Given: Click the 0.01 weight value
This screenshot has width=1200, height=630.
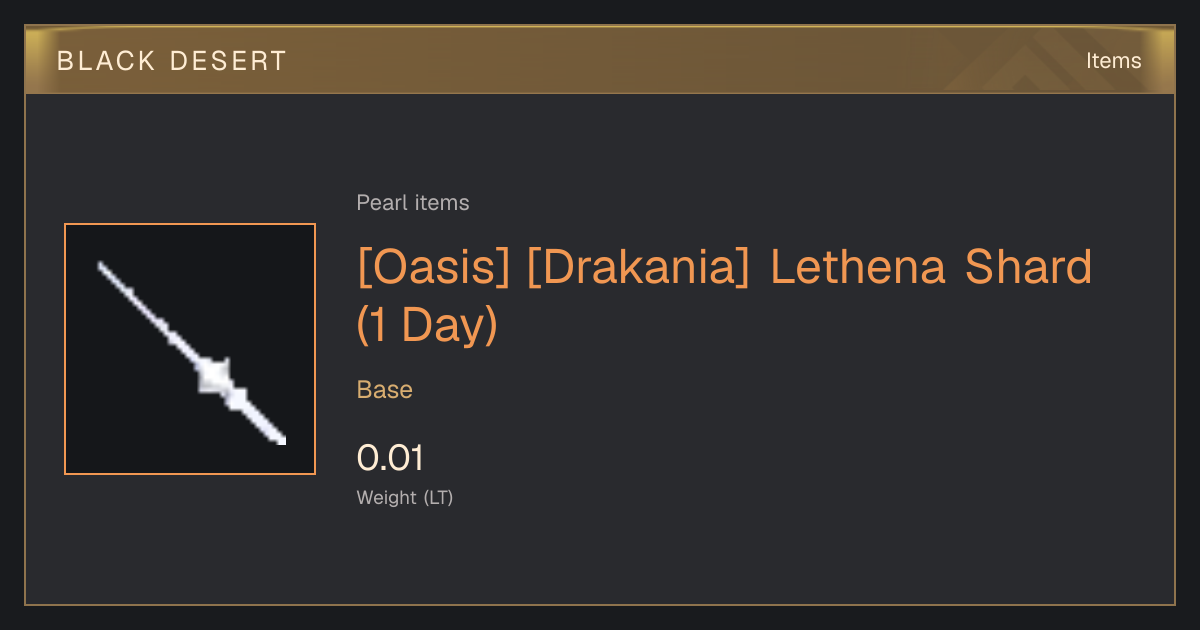Looking at the screenshot, I should [x=391, y=458].
